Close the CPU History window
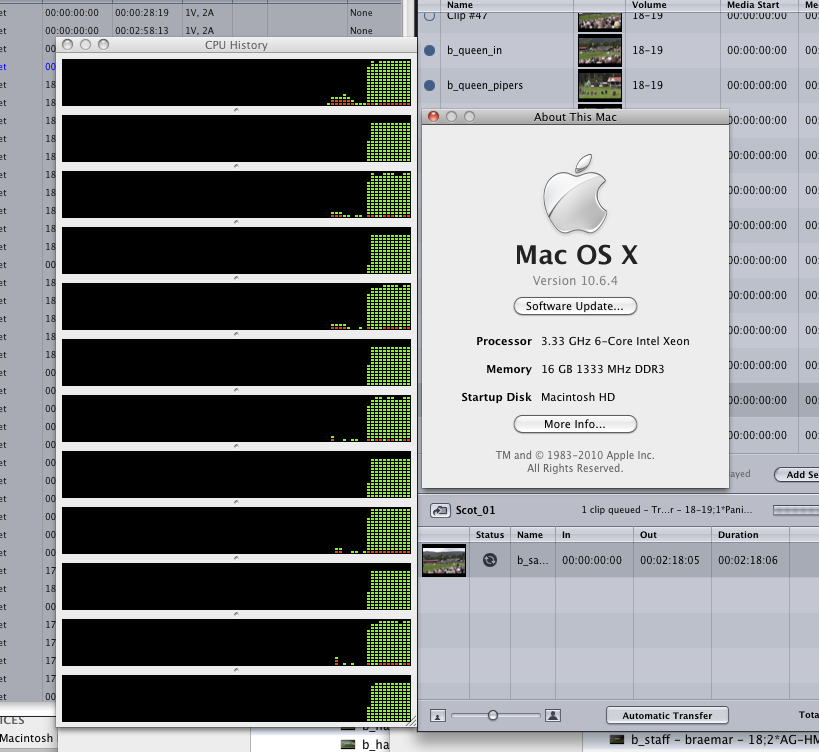Screen dimensions: 819x752 [x=67, y=44]
